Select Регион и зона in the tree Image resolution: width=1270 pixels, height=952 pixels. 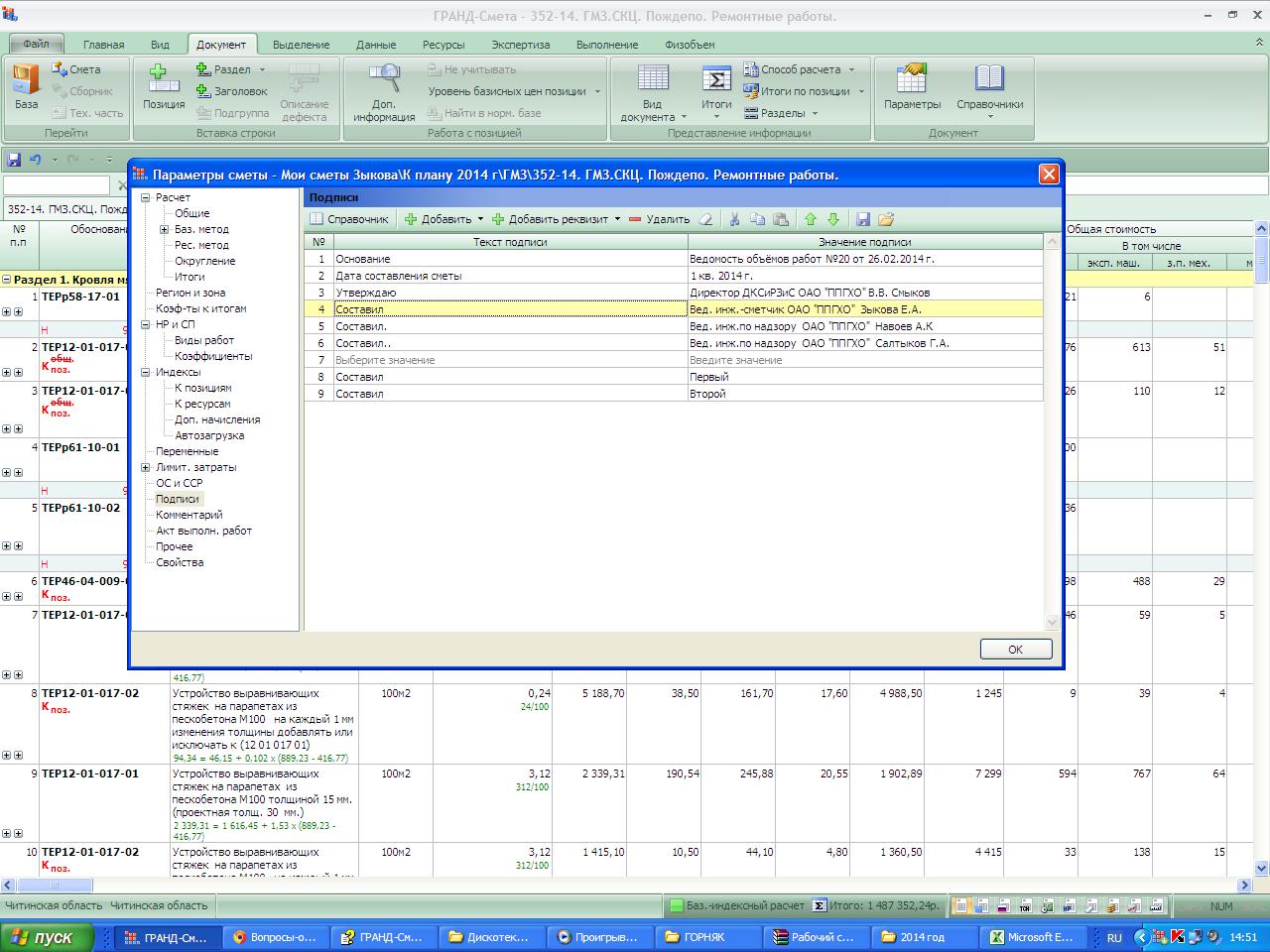click(190, 293)
